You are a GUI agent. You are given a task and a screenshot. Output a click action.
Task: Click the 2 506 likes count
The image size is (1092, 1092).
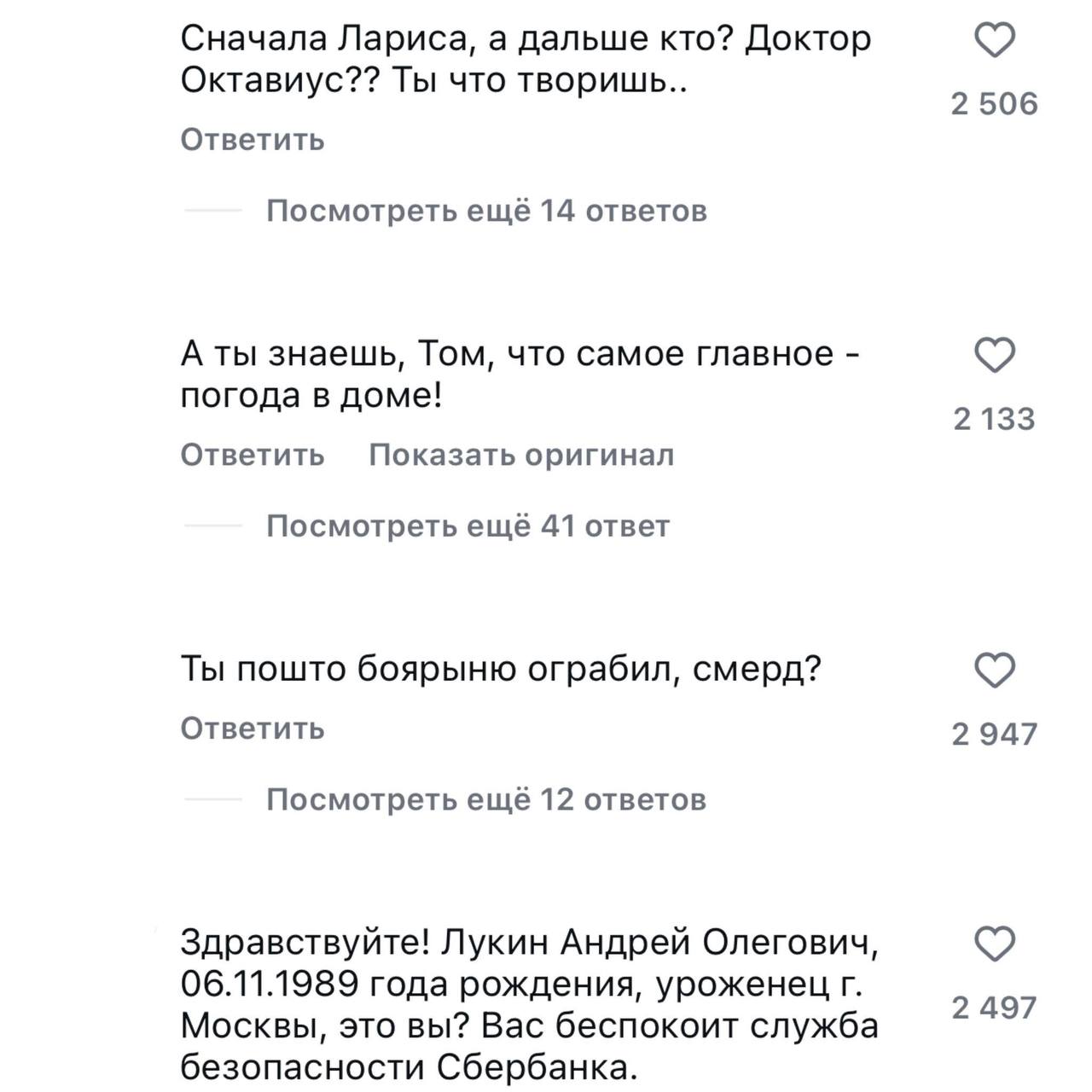995,104
